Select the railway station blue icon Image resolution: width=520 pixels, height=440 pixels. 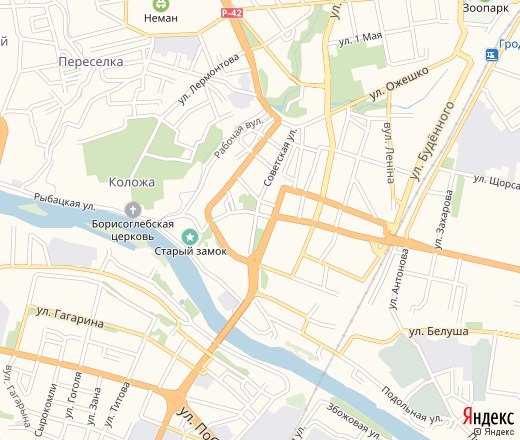(x=492, y=55)
